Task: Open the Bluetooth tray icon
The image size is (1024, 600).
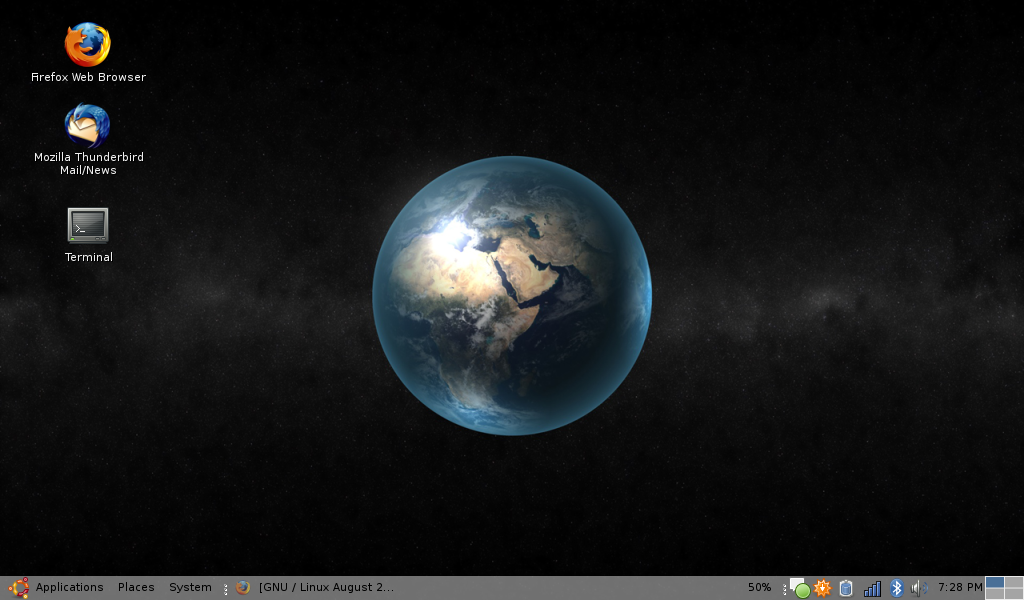Action: pos(897,588)
